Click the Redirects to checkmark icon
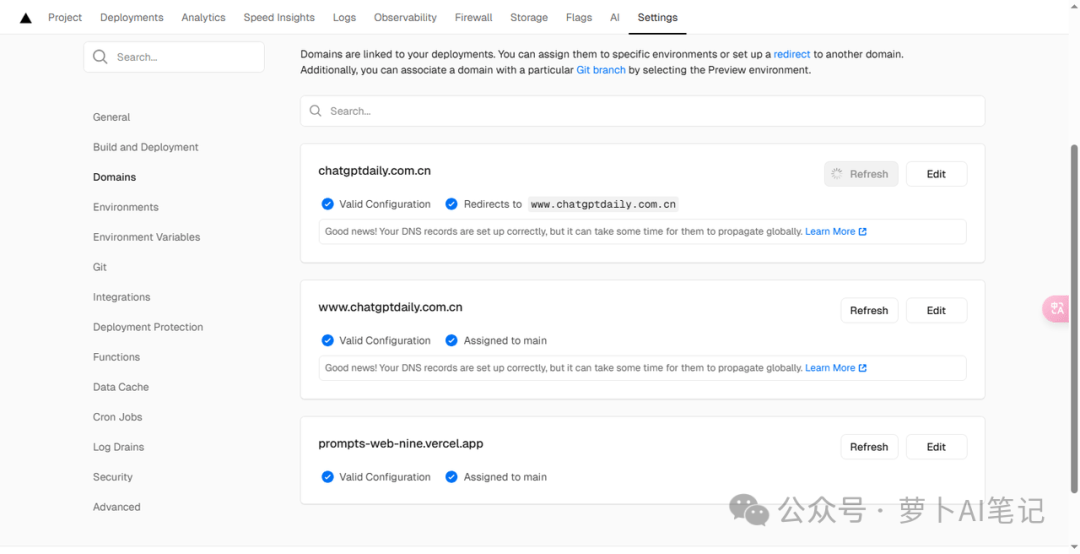Screen dimensions: 1080x554 [x=451, y=204]
